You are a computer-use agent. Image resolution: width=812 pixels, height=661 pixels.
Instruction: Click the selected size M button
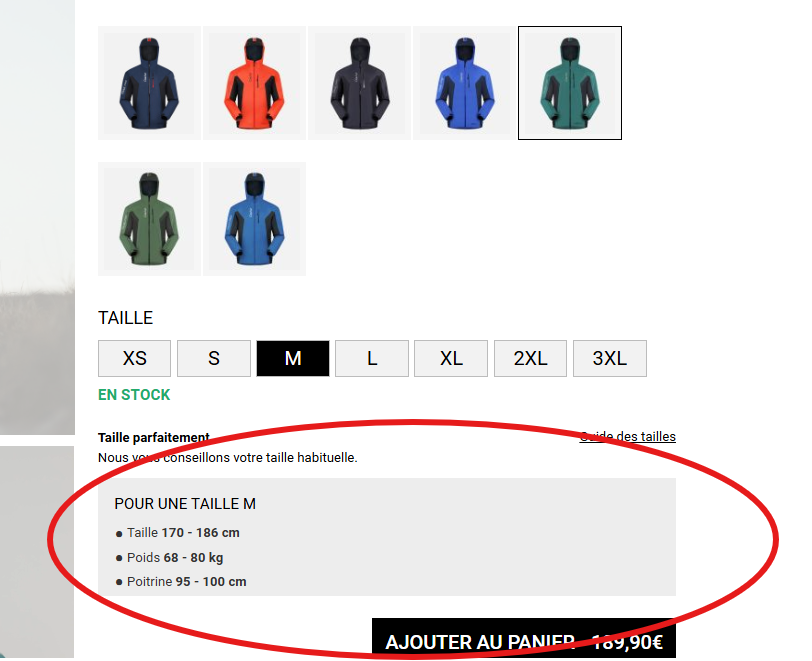click(x=293, y=358)
